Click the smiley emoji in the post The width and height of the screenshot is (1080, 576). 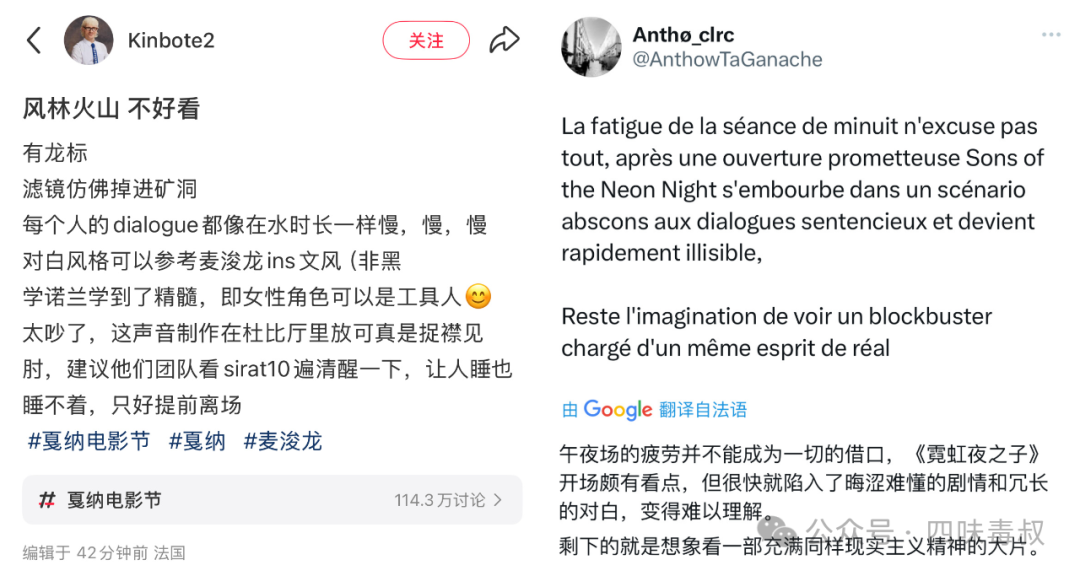[x=479, y=297]
